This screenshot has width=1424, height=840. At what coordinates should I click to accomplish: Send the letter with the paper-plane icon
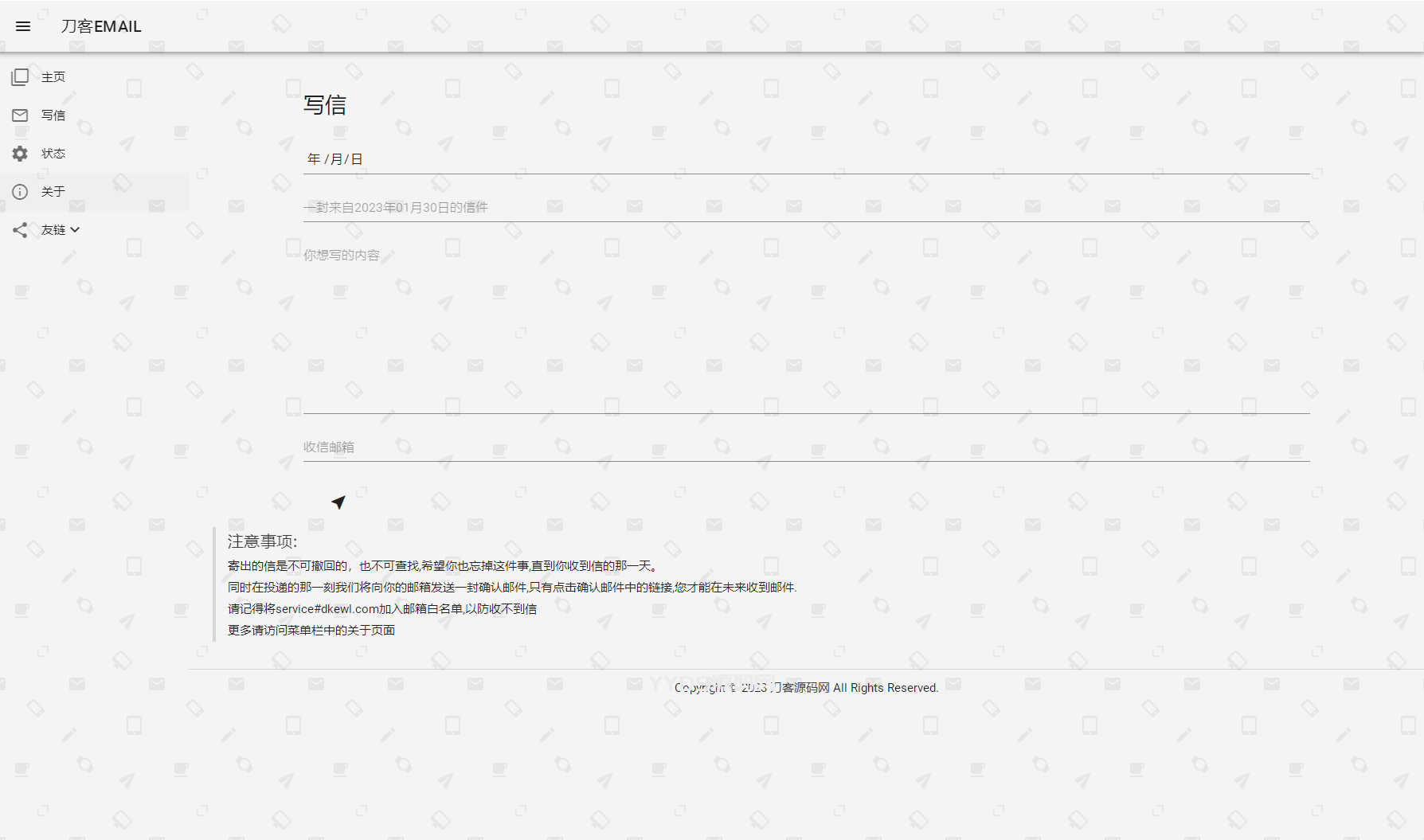tap(338, 502)
